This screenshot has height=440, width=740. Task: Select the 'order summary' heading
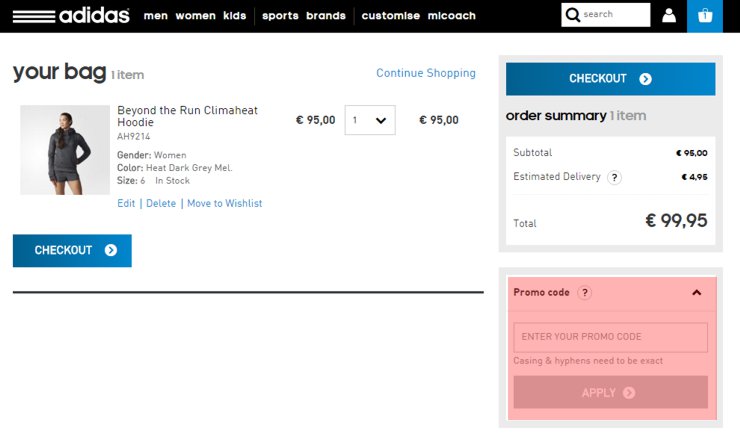point(556,116)
